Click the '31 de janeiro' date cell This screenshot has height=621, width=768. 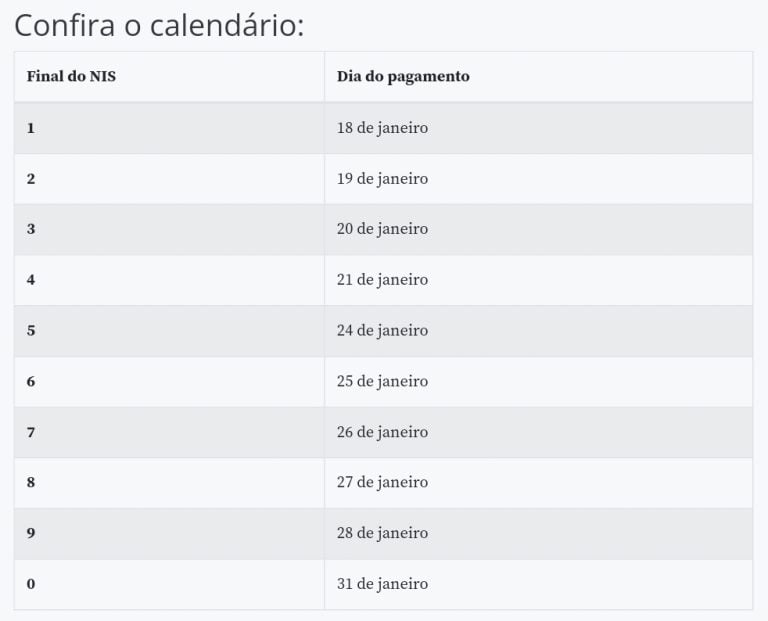(538, 584)
